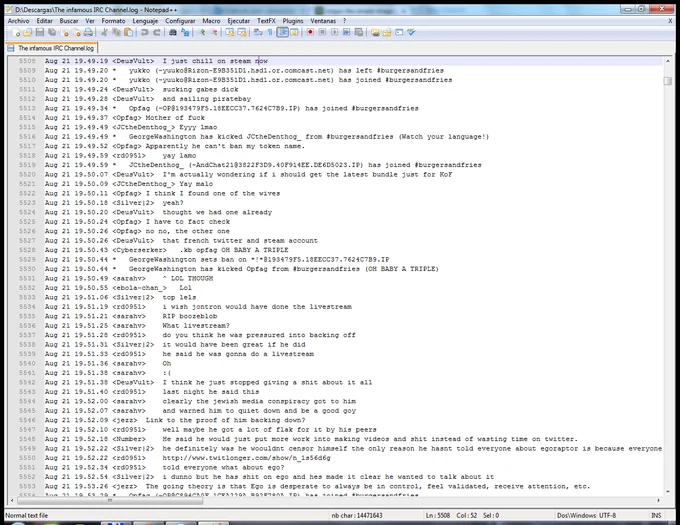Open the Buscar menu
680x525 pixels.
point(69,21)
